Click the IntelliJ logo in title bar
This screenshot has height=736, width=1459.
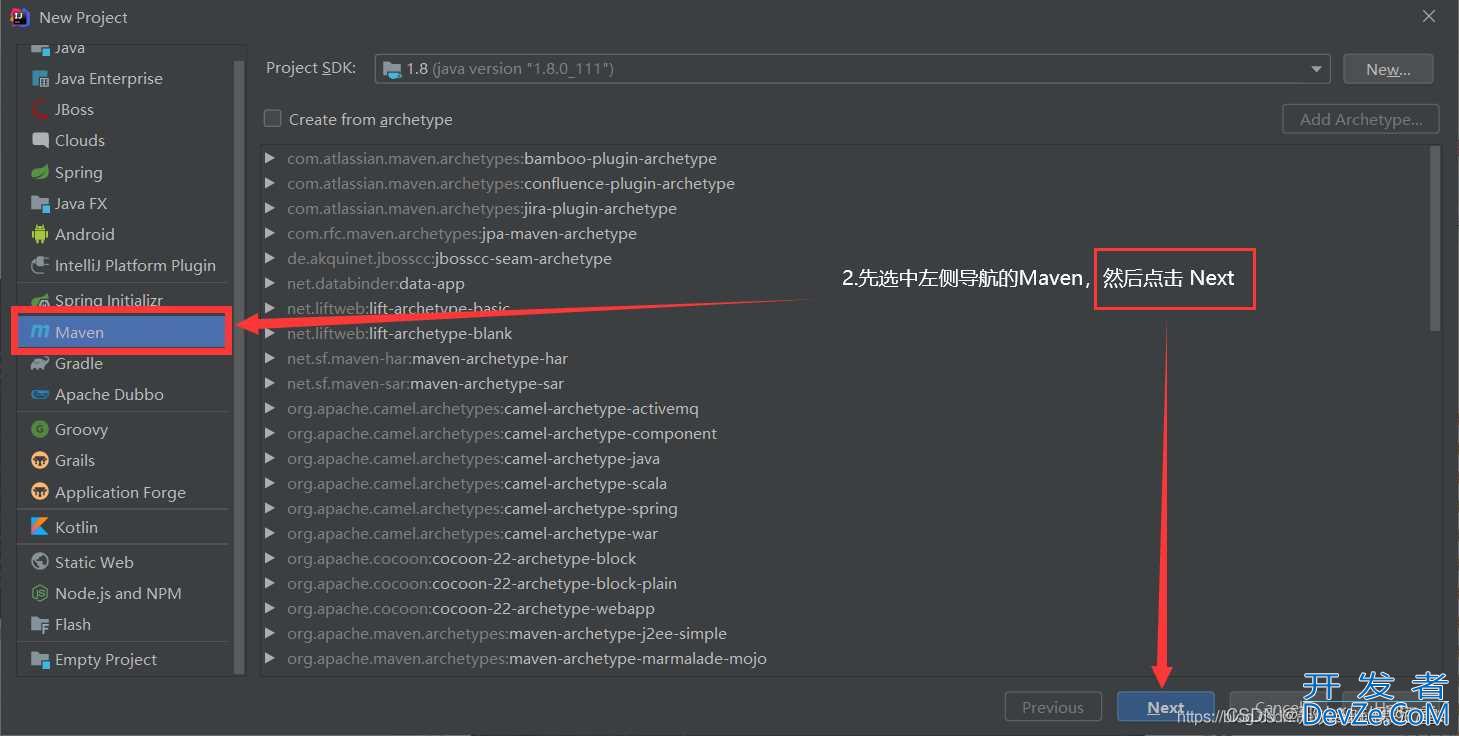coord(19,17)
